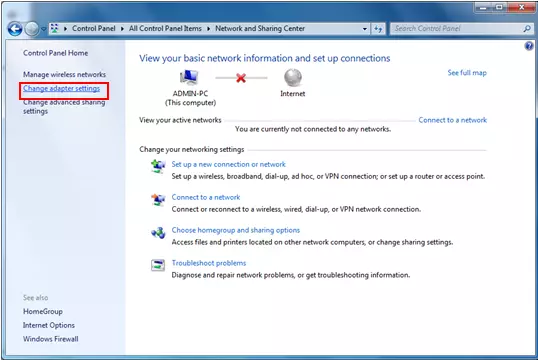538x360 pixels.
Task: Open the address bar history dropdown
Action: (x=365, y=29)
